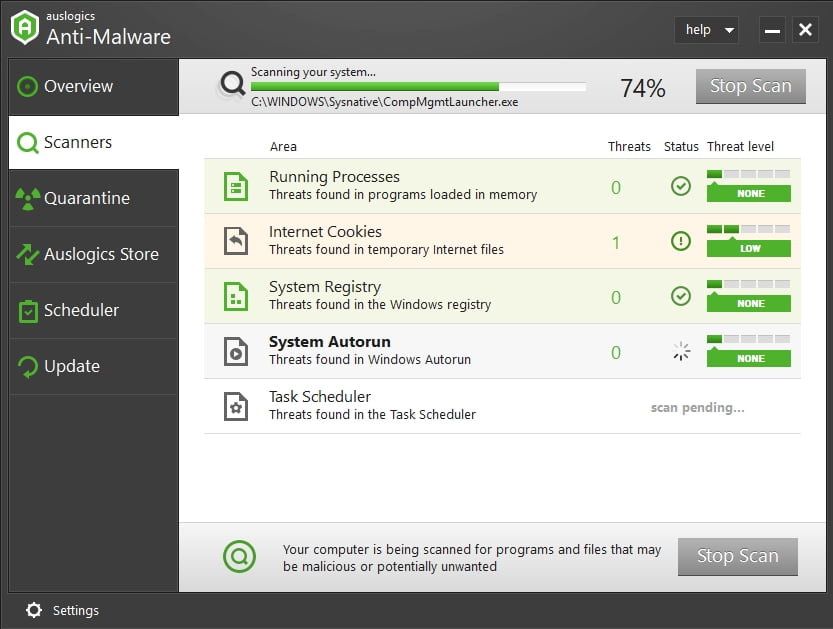Select the Internet Cookies threat count
Viewport: 833px width, 629px height.
click(x=616, y=242)
